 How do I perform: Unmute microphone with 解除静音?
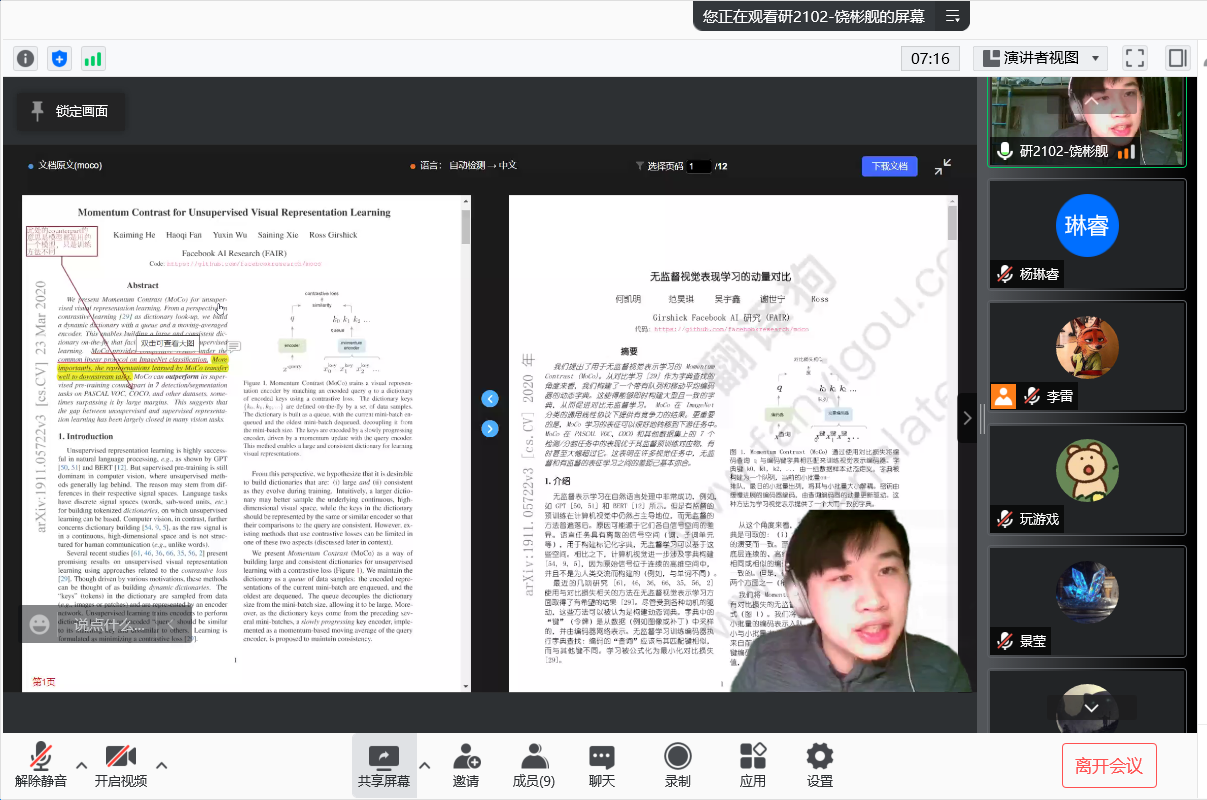pyautogui.click(x=41, y=765)
